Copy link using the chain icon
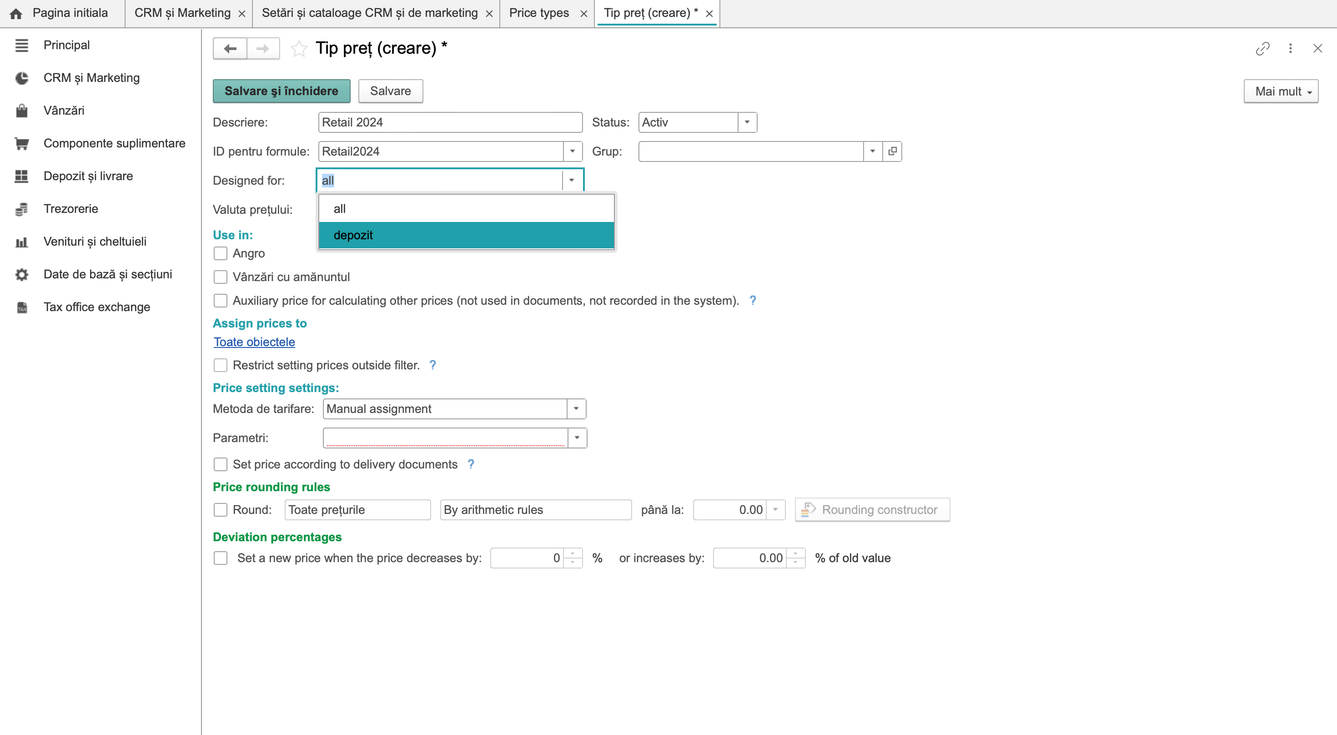Image resolution: width=1337 pixels, height=735 pixels. point(1263,48)
